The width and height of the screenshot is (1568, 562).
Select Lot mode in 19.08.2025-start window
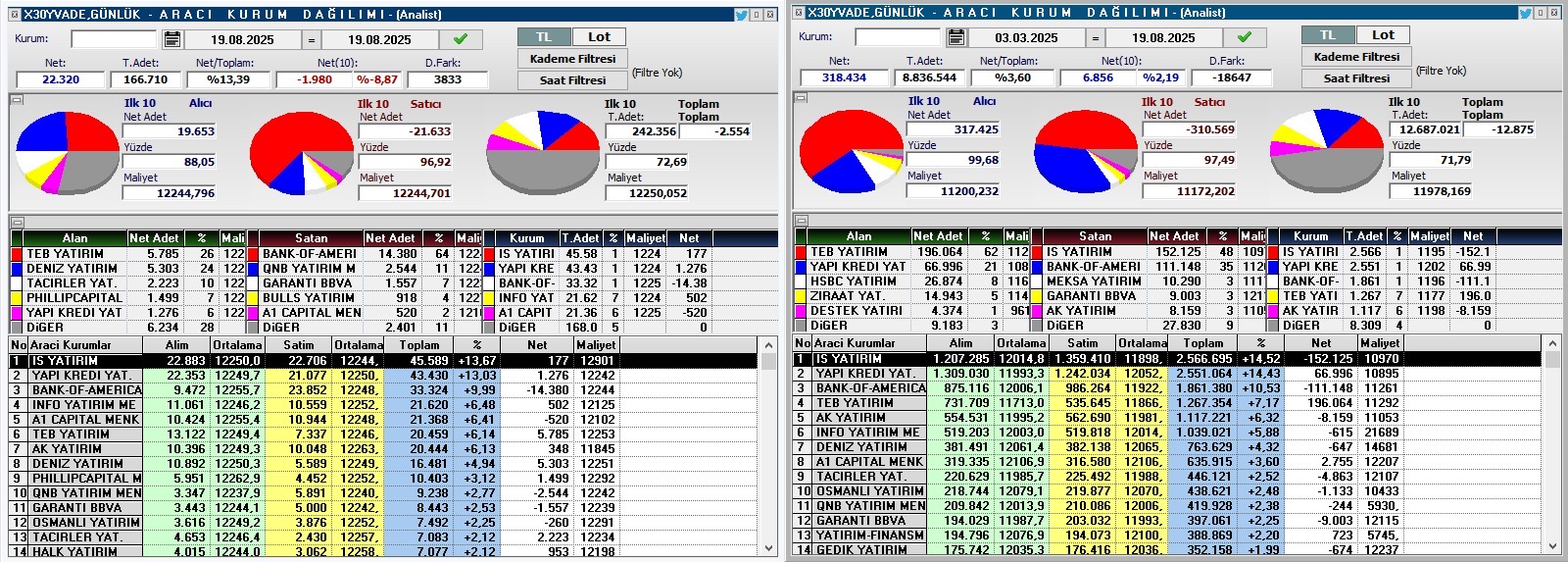599,37
